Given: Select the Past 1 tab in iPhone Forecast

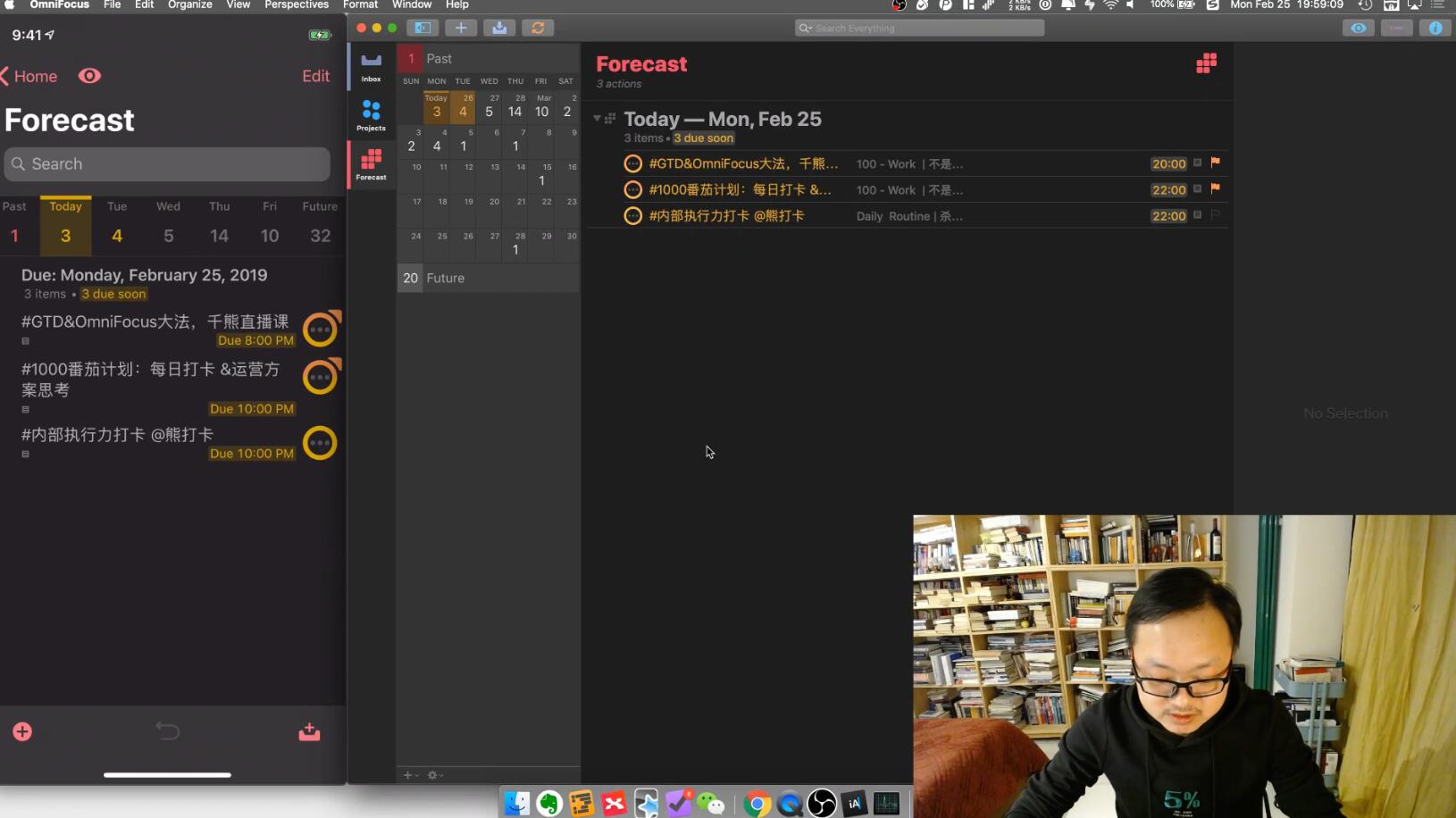Looking at the screenshot, I should [x=14, y=223].
